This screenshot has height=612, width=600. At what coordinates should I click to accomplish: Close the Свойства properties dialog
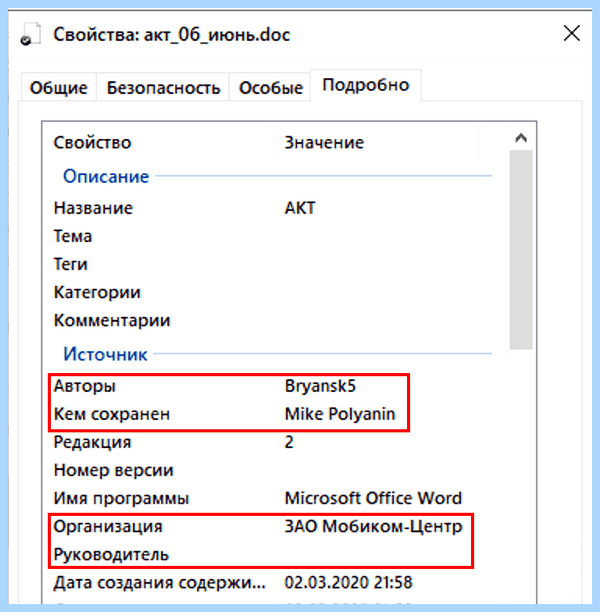point(572,33)
